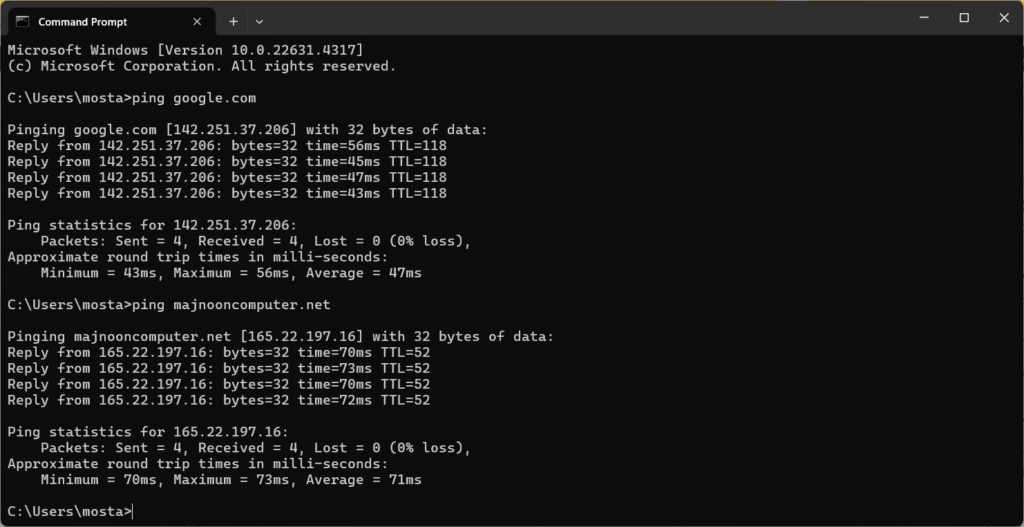Expand the new tab profile dropdown
The height and width of the screenshot is (527, 1024).
pyautogui.click(x=259, y=21)
